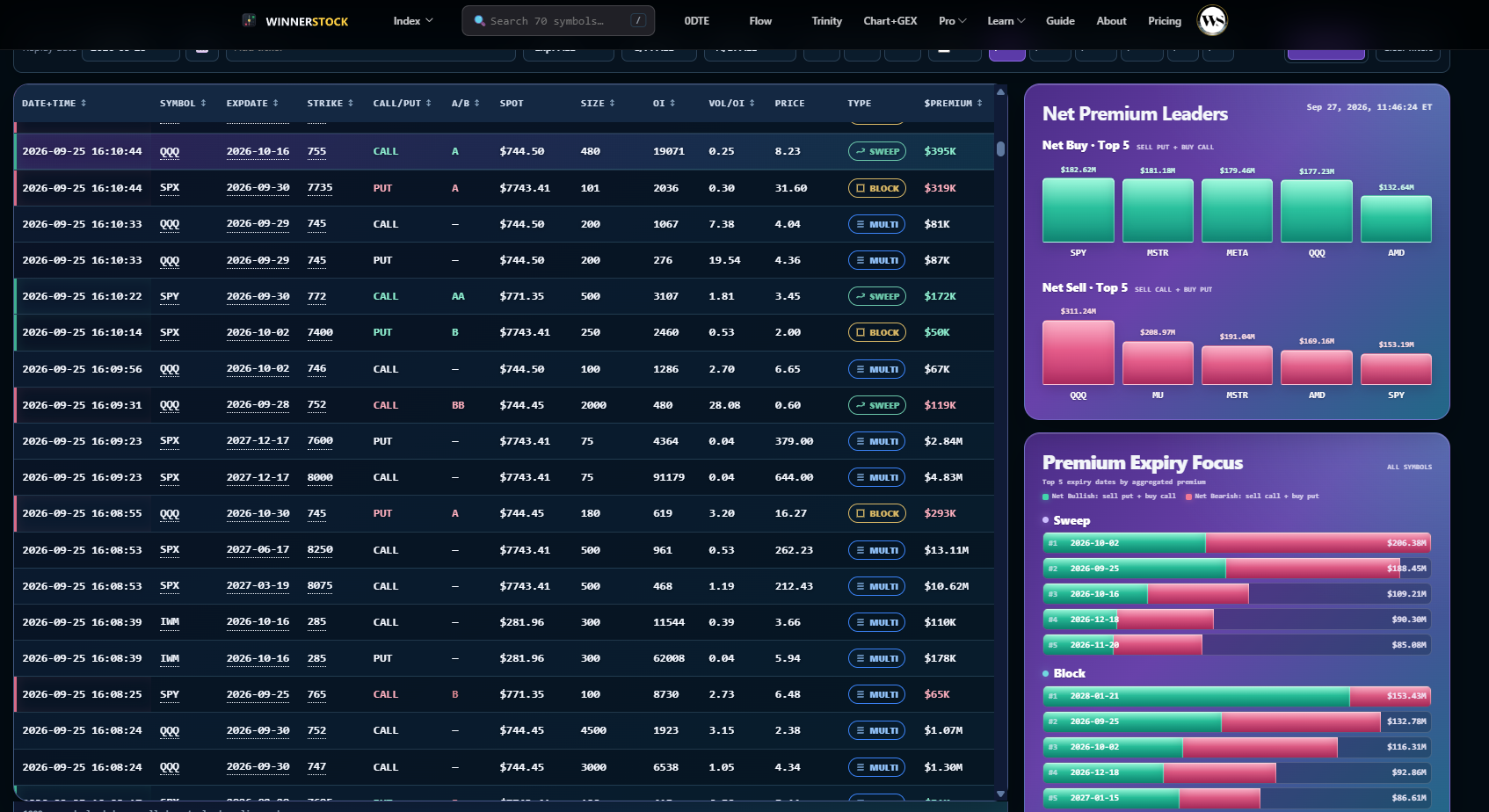Expand the Index dropdown menu
Viewport: 1489px width, 812px height.
(x=413, y=20)
